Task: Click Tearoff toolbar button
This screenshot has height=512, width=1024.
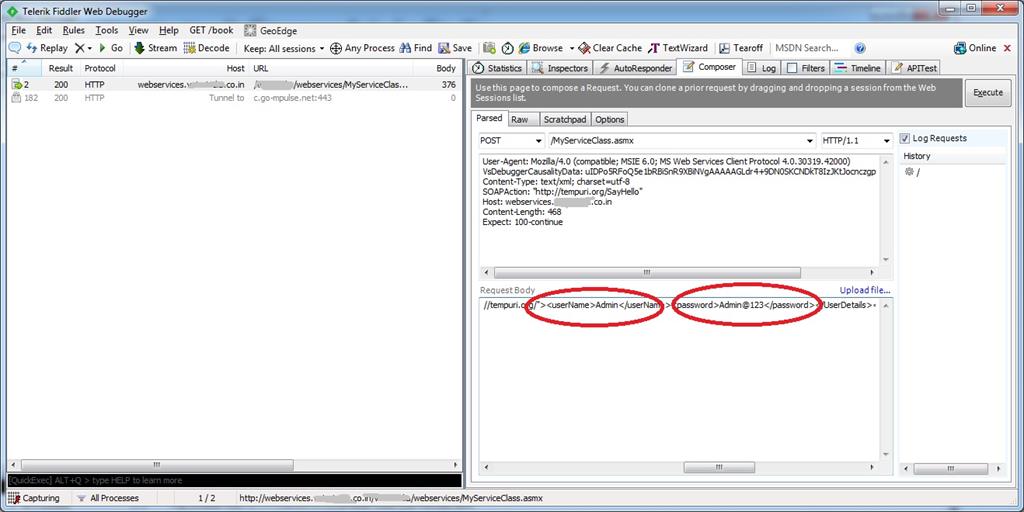Action: (x=741, y=48)
